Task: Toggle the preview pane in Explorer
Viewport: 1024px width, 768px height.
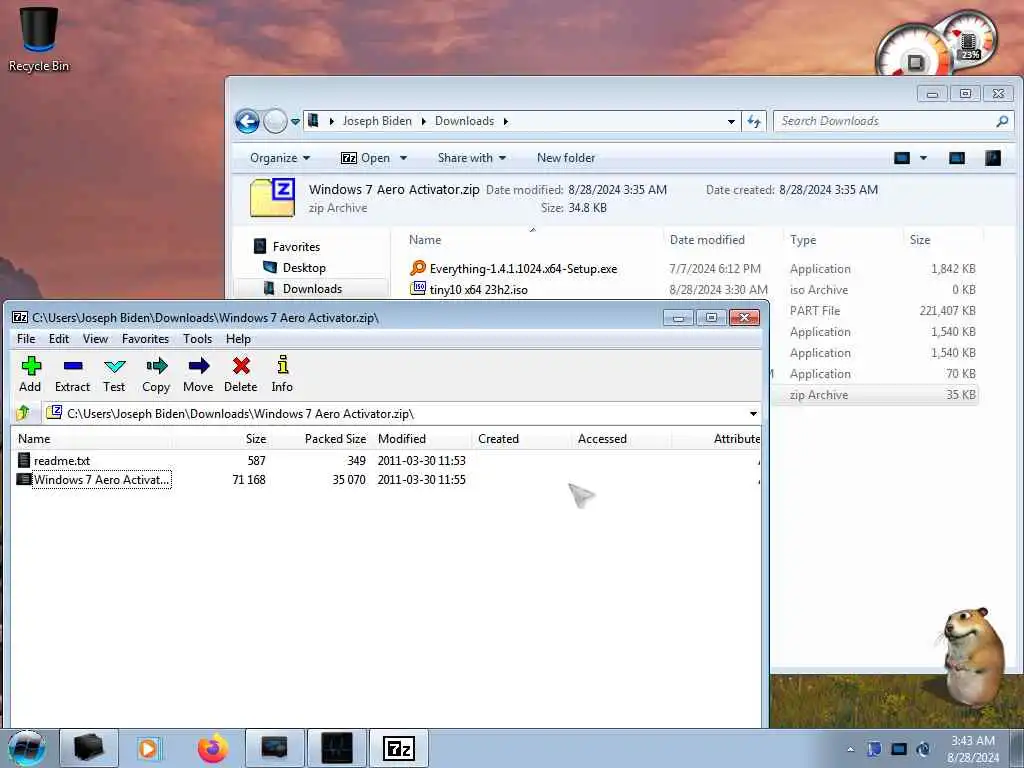Action: point(957,158)
